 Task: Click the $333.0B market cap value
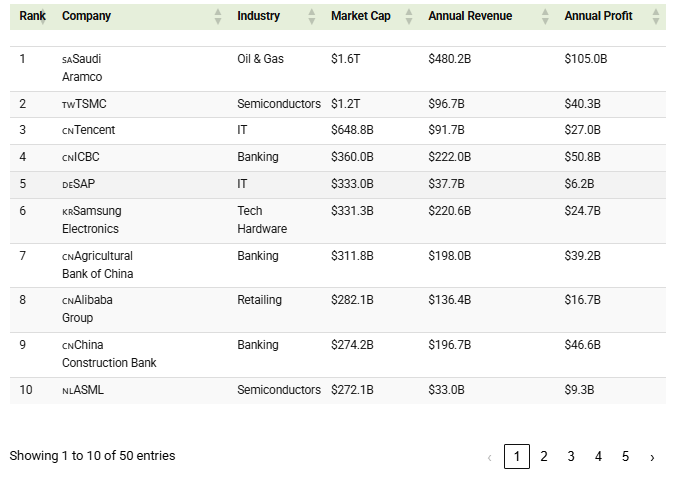352,184
